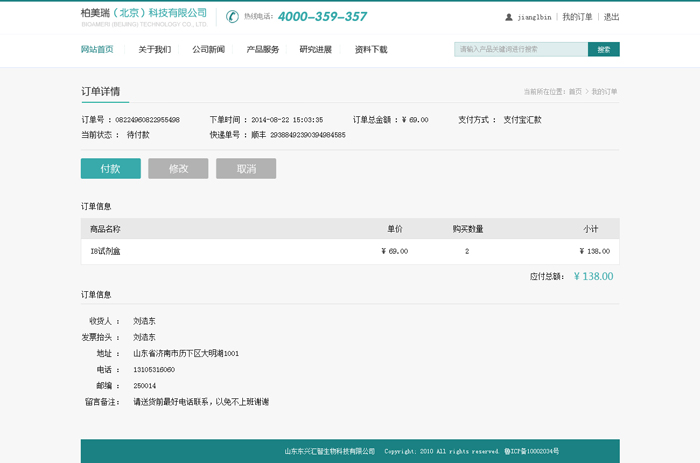Select the IS试剂盒 product row
This screenshot has width=700, height=463.
pyautogui.click(x=350, y=251)
